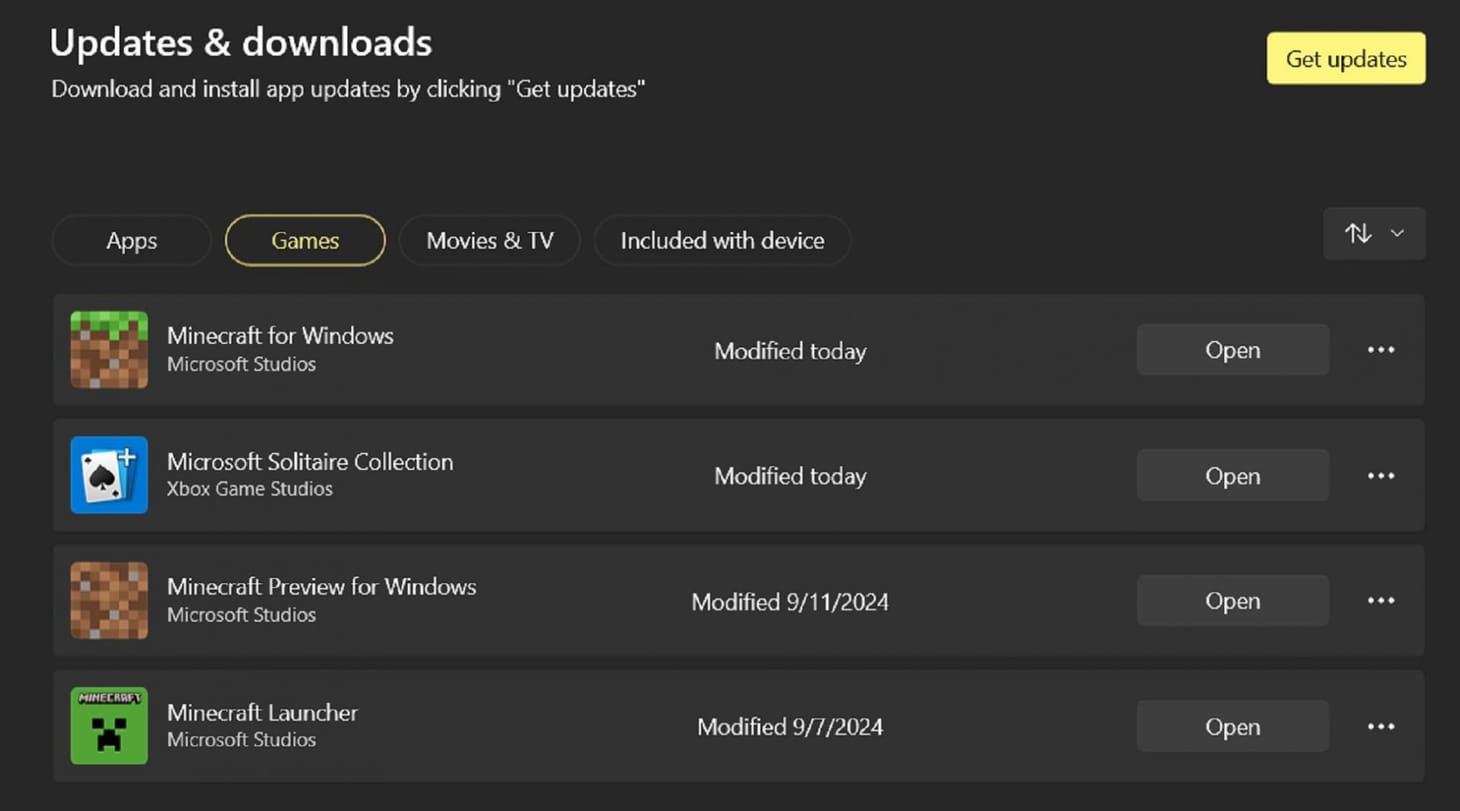Switch to the Apps tab
This screenshot has height=811, width=1460.
click(131, 240)
